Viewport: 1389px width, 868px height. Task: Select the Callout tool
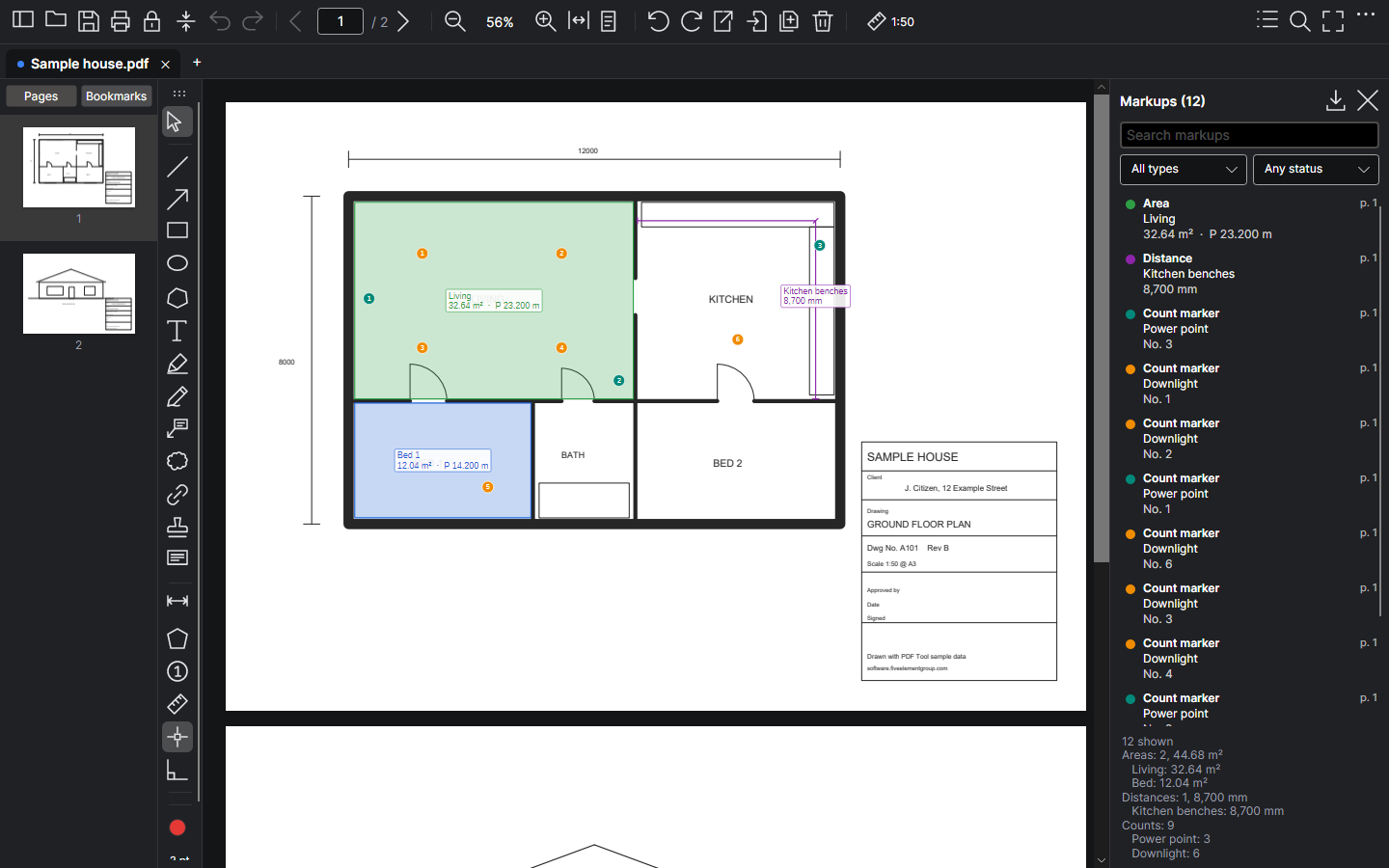[177, 428]
